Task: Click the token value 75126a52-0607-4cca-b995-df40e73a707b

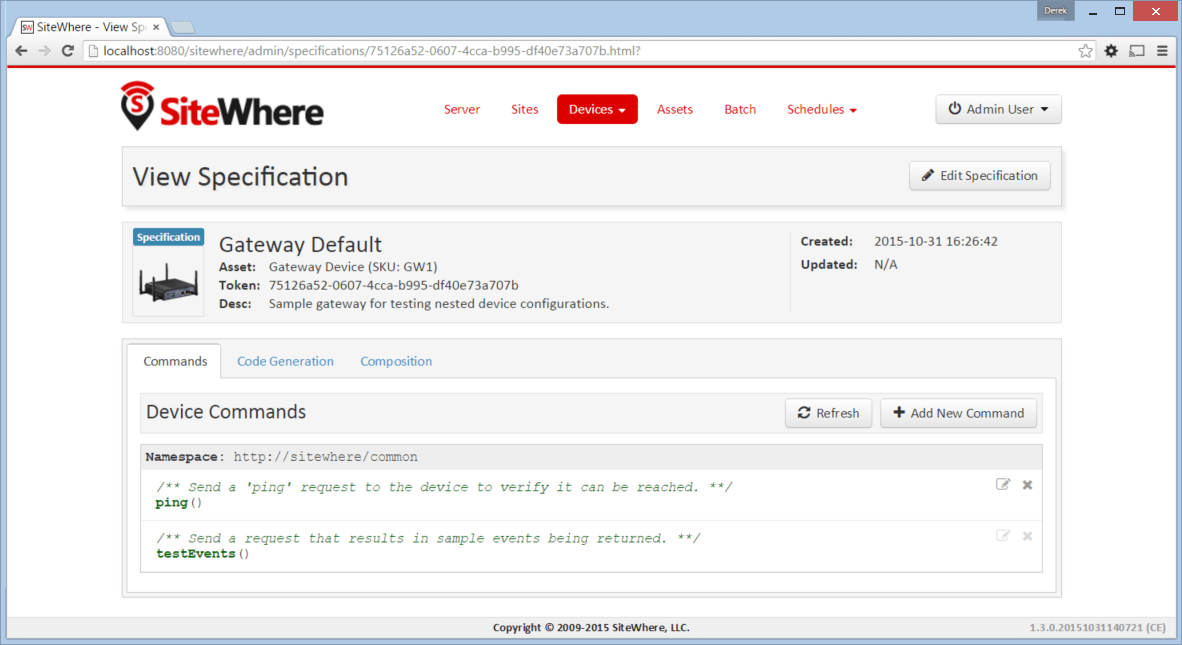Action: pos(393,285)
